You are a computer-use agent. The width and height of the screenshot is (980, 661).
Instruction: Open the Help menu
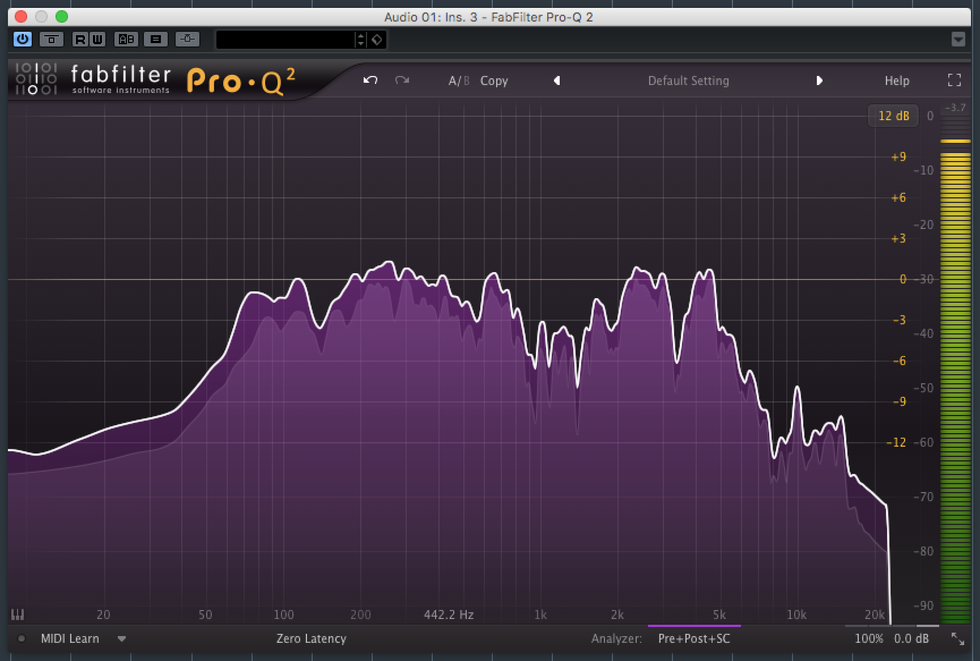pos(897,81)
